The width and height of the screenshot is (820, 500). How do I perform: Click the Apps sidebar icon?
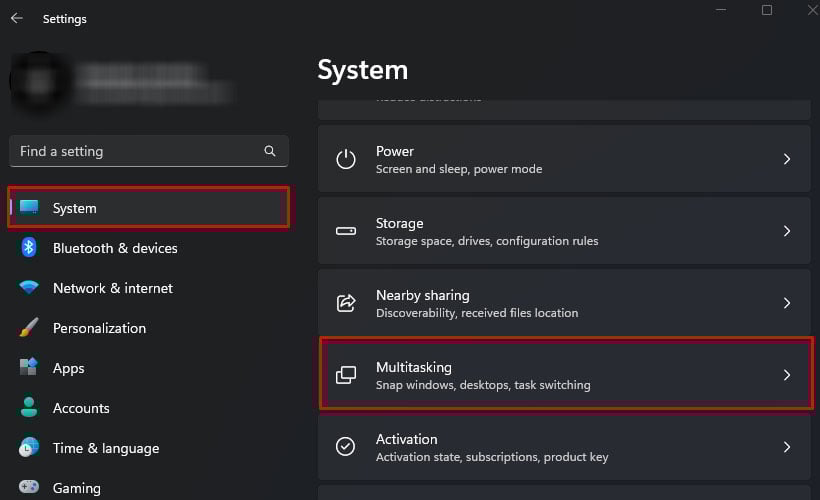point(29,368)
